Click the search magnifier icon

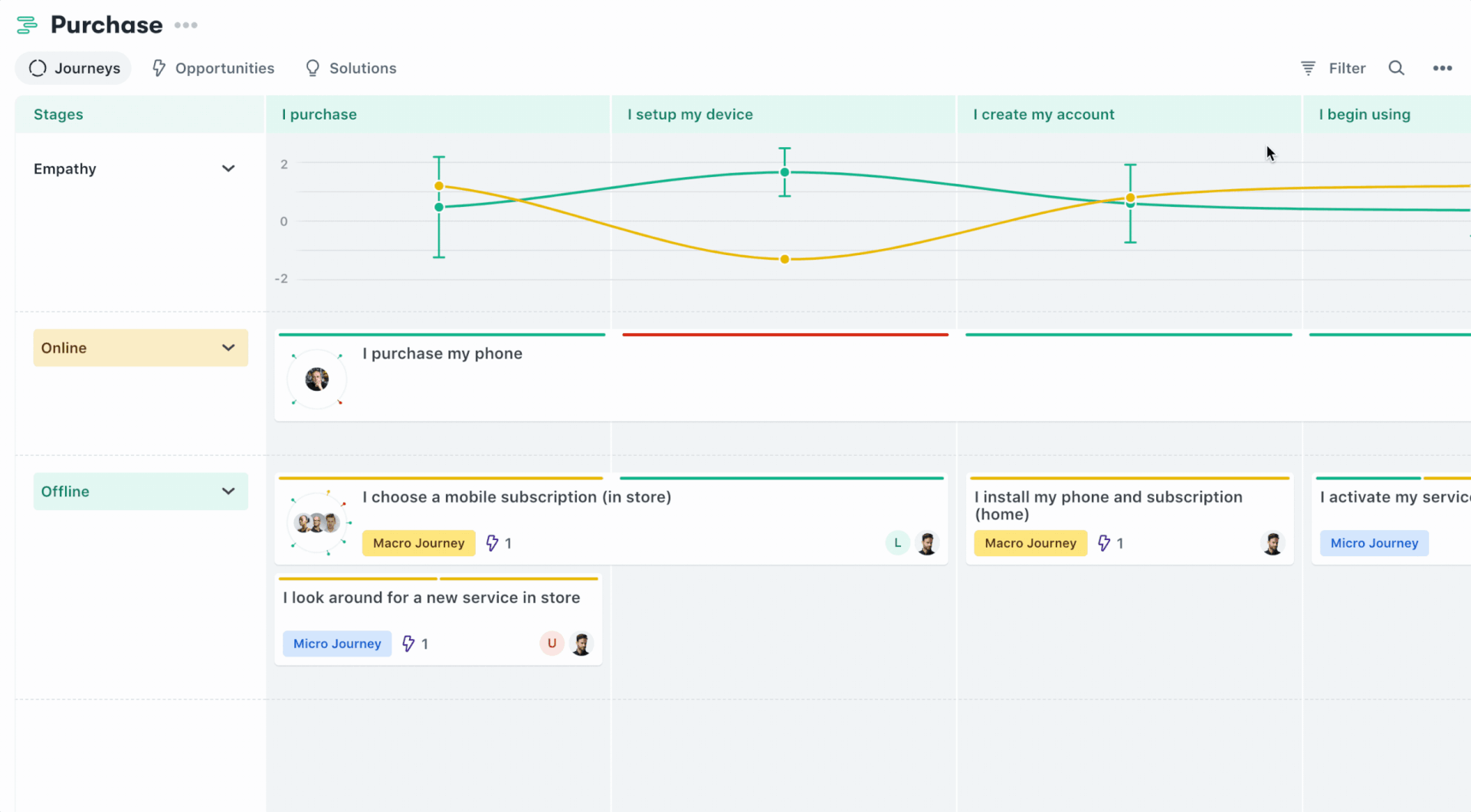coord(1397,68)
